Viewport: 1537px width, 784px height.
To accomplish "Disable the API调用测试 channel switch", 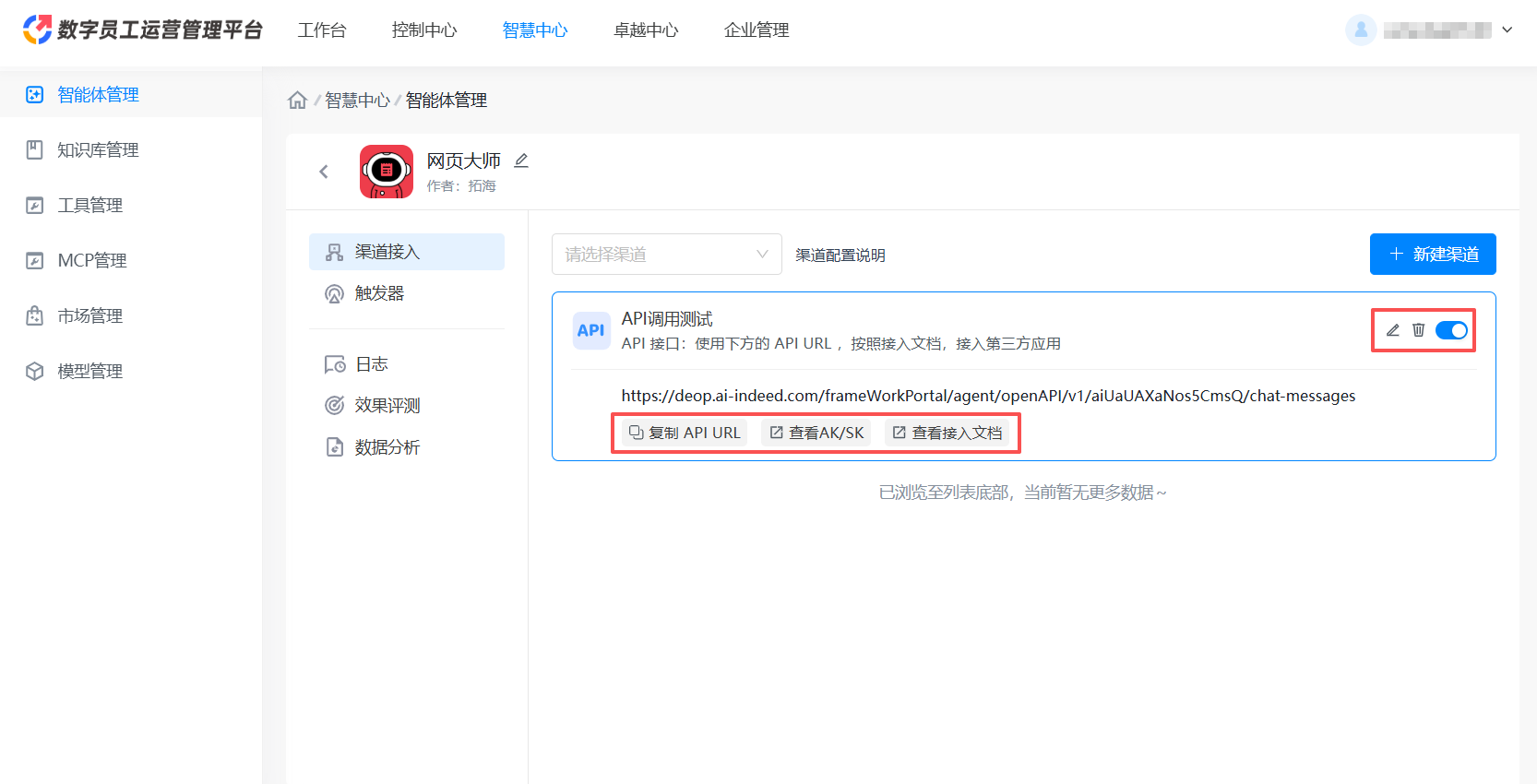I will (x=1451, y=330).
